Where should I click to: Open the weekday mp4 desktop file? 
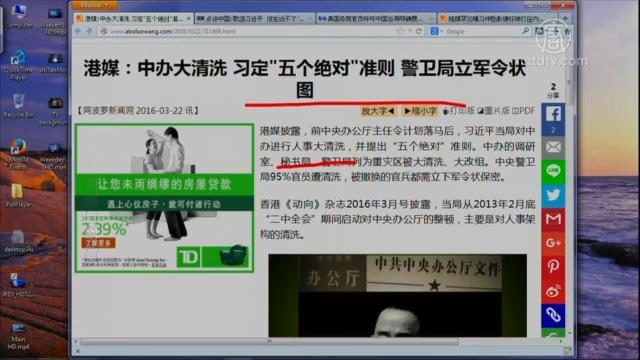pos(53,156)
